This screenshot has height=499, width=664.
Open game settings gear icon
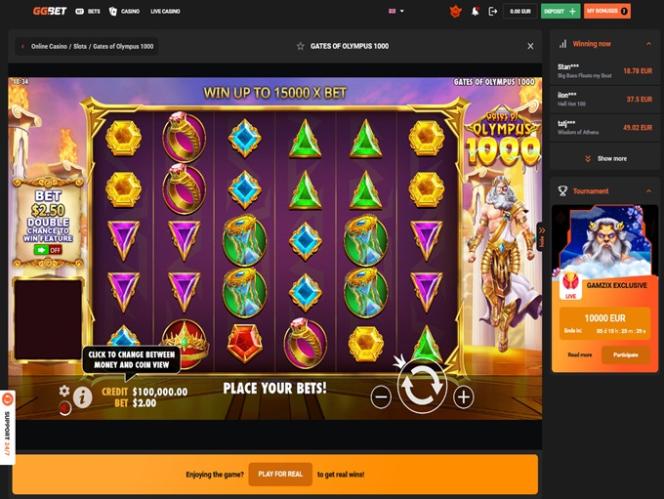point(64,391)
